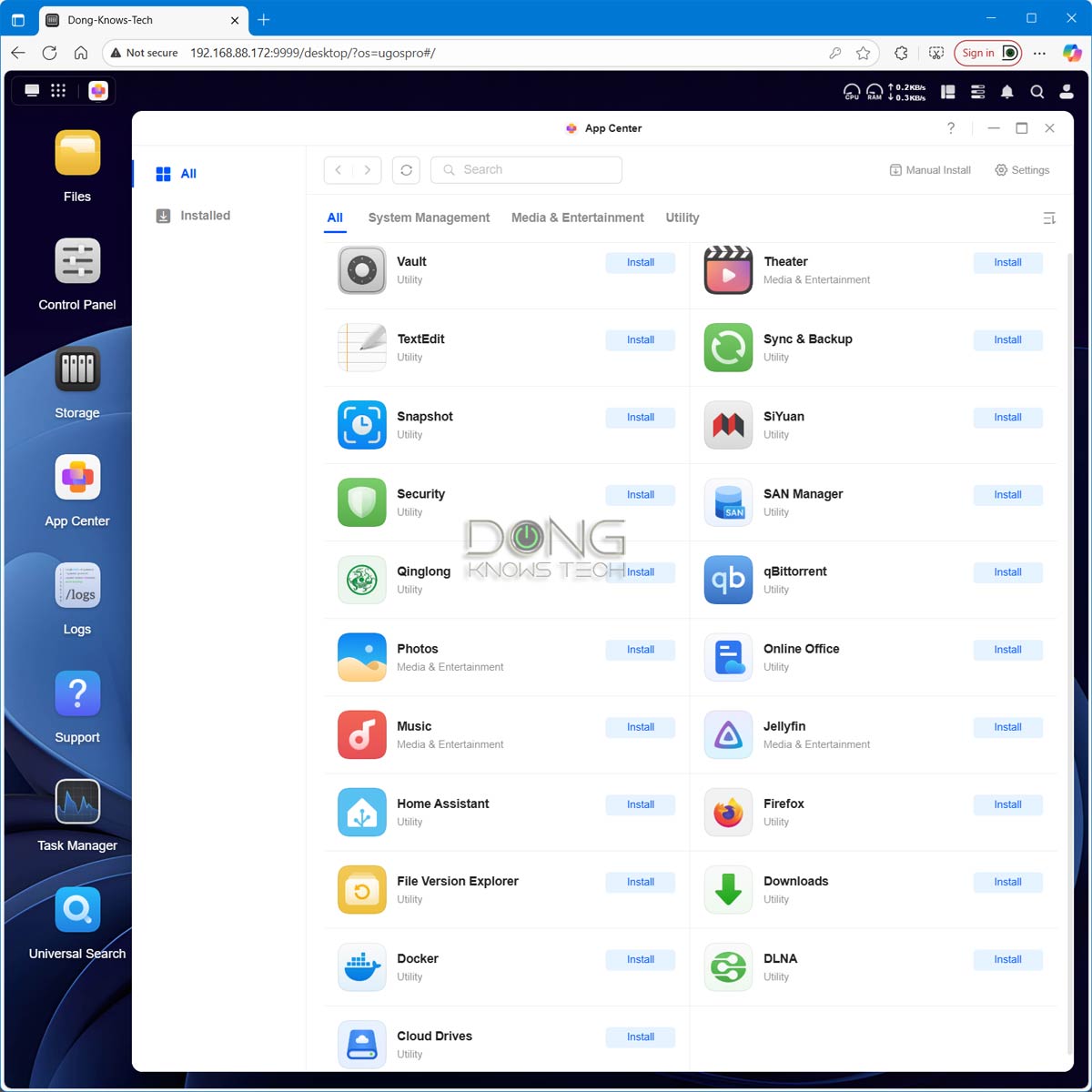Click Manual Install button
The image size is (1092, 1092).
click(930, 170)
